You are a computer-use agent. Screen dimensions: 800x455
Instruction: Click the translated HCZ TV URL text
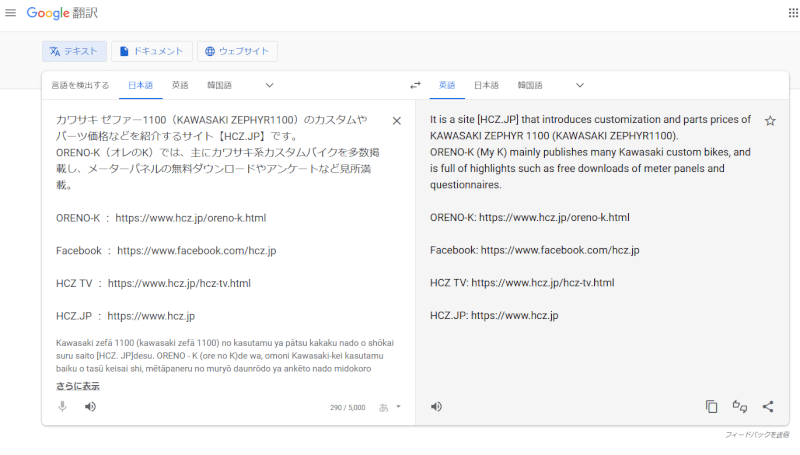click(542, 283)
